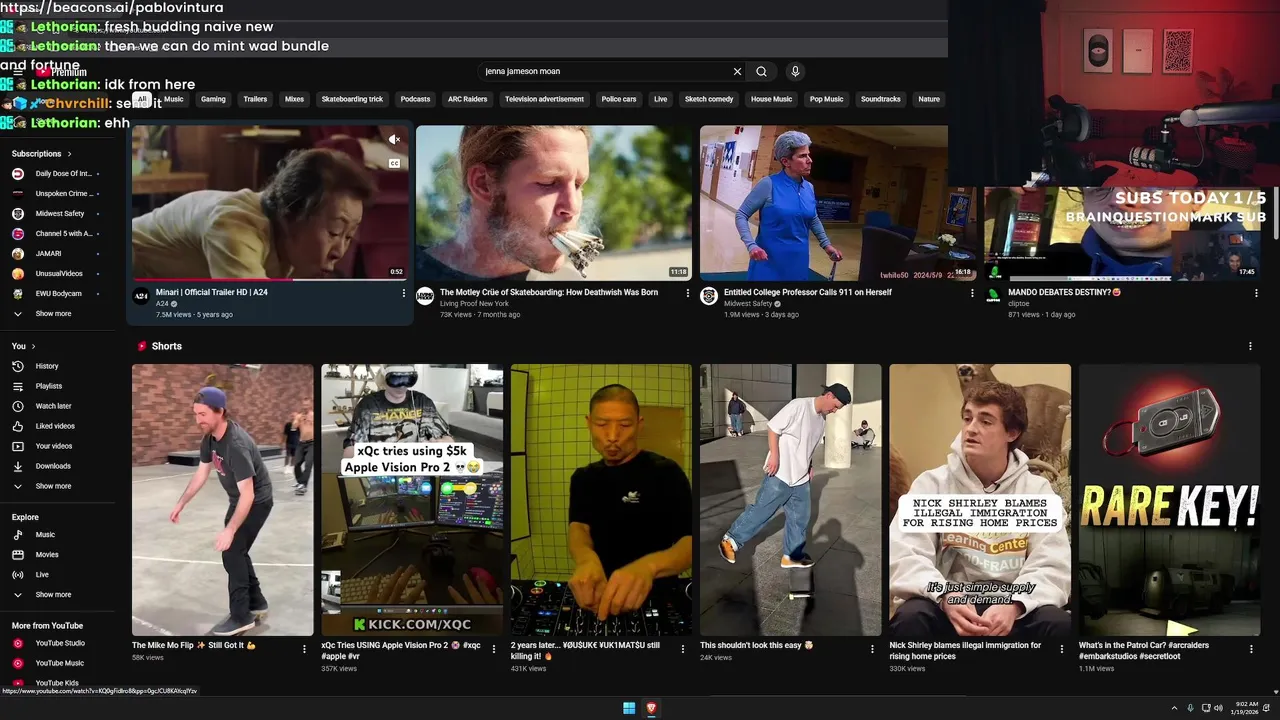
Task: Toggle captions on Minari preview
Action: point(394,163)
